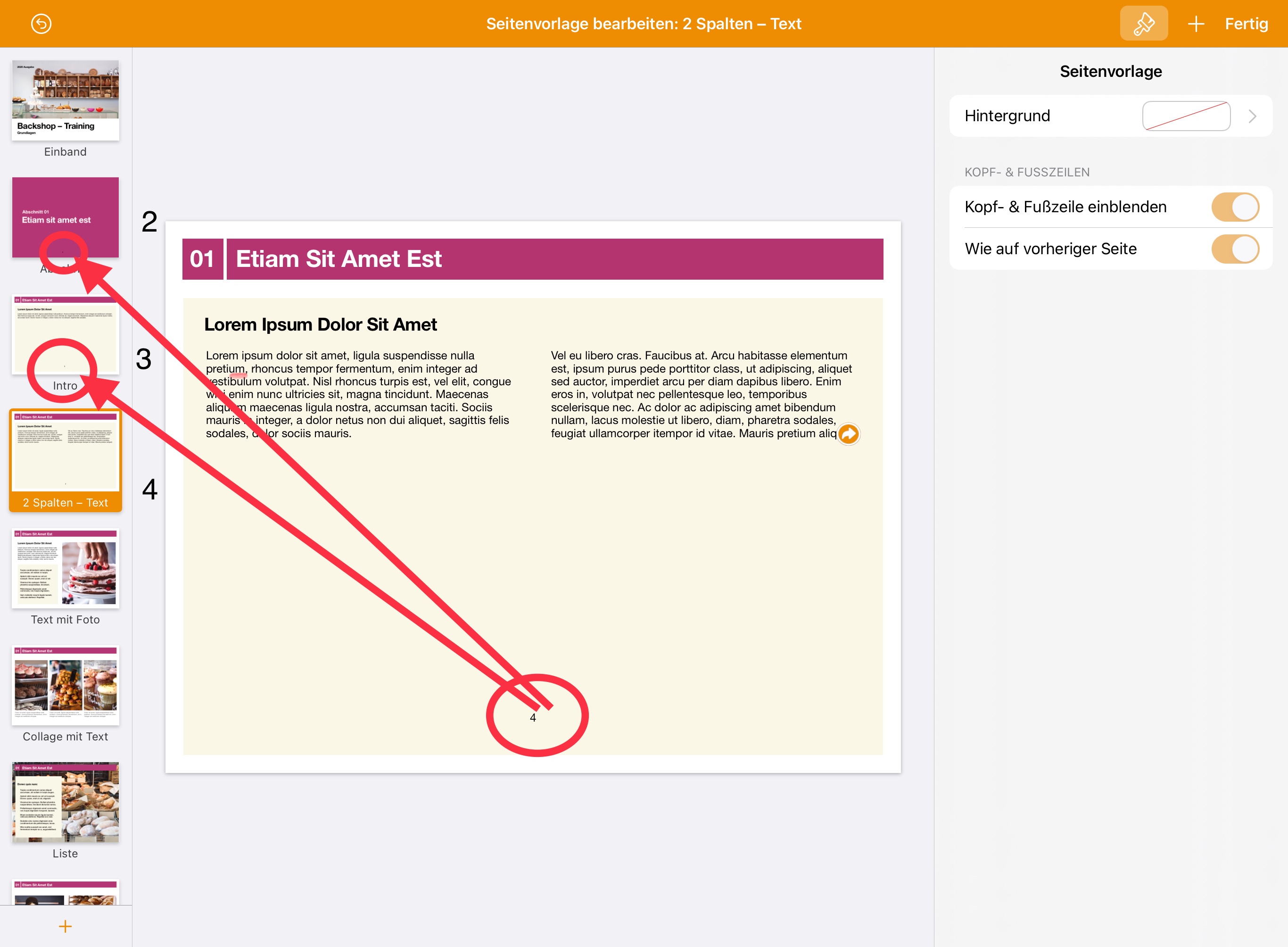Select the Collage mit Text thumbnail
This screenshot has width=1288, height=947.
click(66, 685)
